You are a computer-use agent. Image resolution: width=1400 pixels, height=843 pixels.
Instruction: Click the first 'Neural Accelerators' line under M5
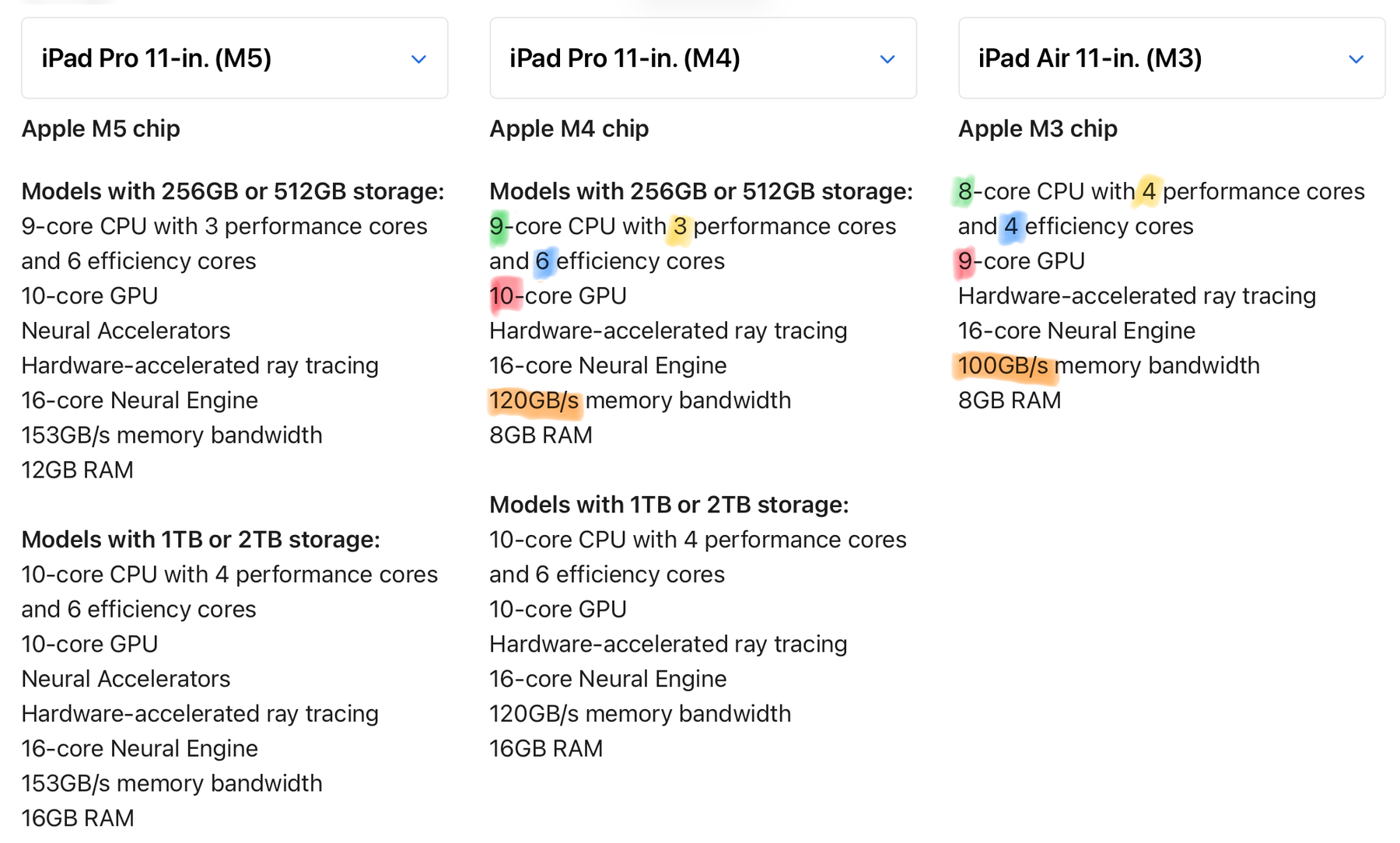[x=126, y=331]
